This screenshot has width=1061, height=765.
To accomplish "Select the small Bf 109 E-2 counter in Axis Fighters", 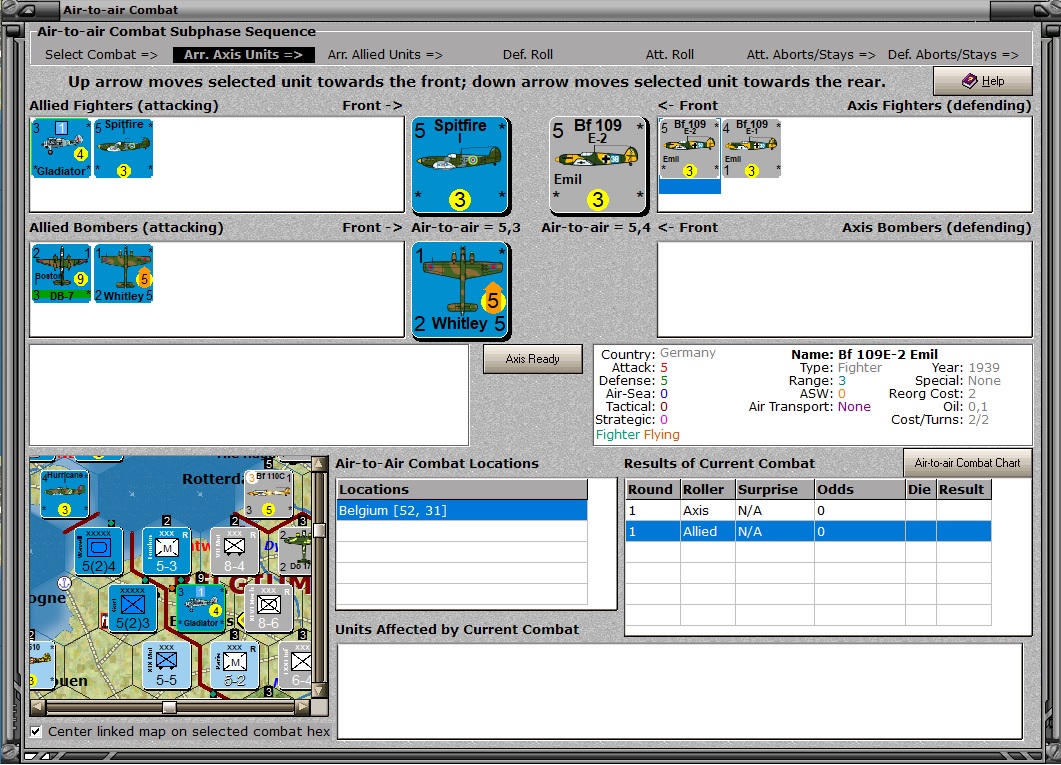I will point(689,149).
